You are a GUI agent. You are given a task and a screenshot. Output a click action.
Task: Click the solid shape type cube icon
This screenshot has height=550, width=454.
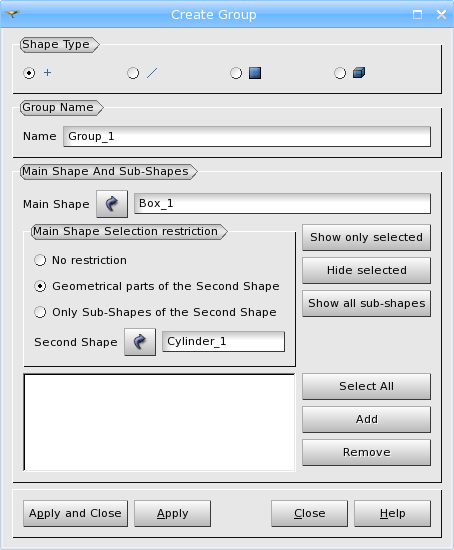pyautogui.click(x=359, y=73)
